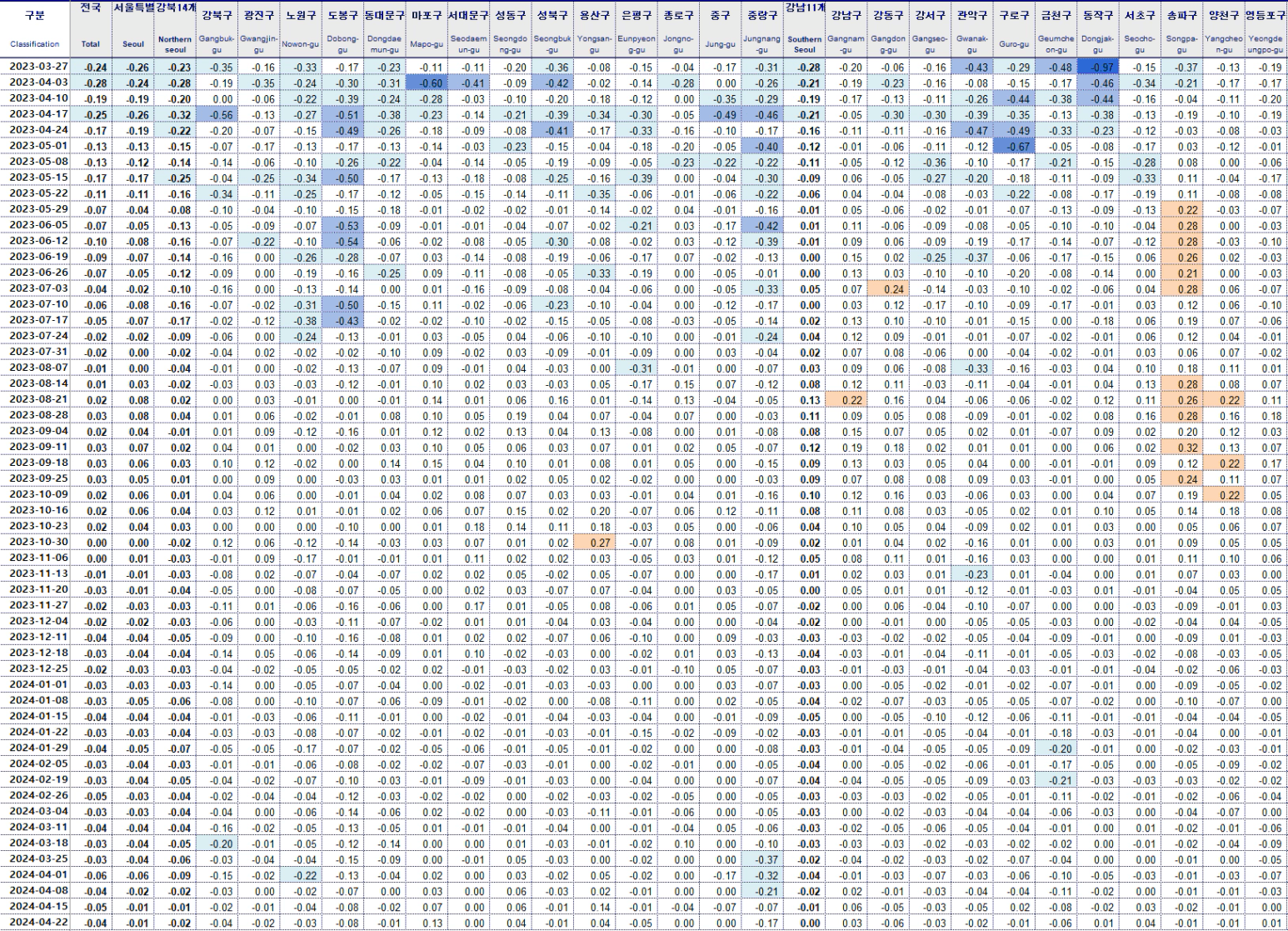
Task: Click the '서초구' column header
Action: pyautogui.click(x=1140, y=15)
